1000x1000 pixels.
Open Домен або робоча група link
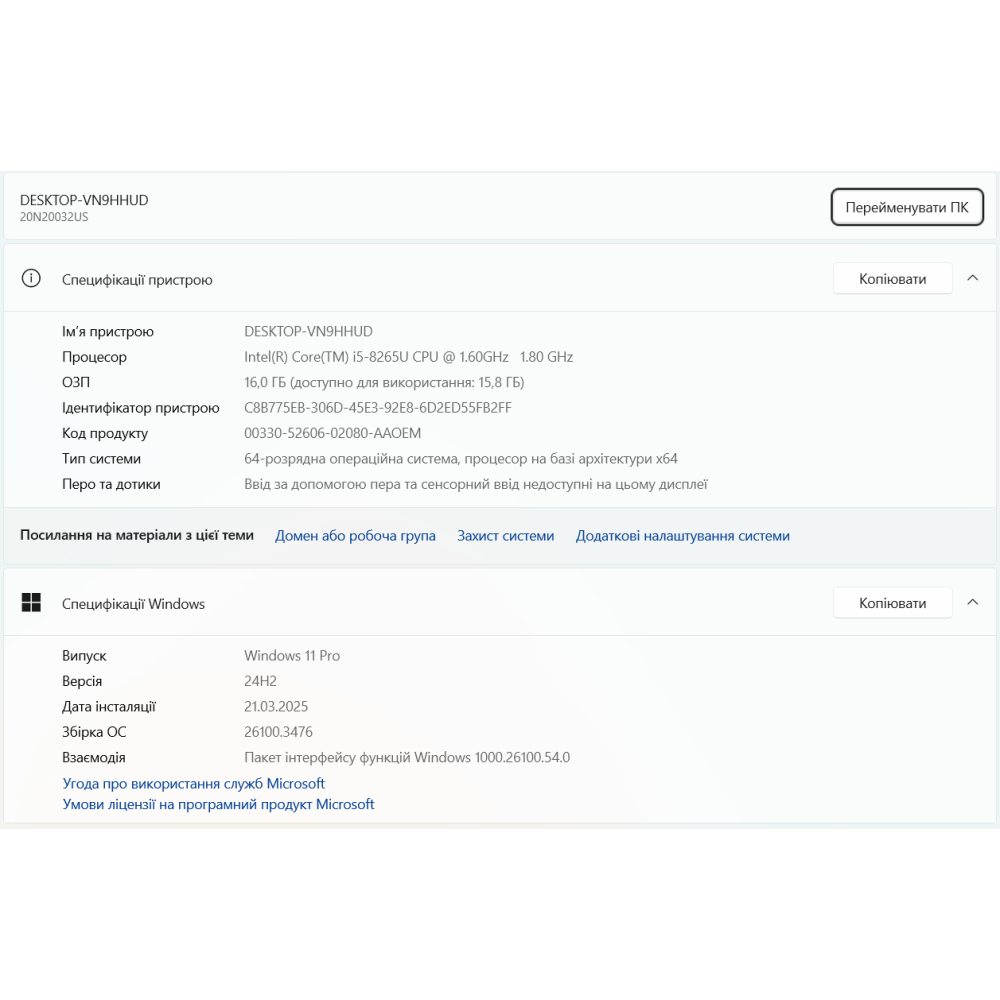355,536
